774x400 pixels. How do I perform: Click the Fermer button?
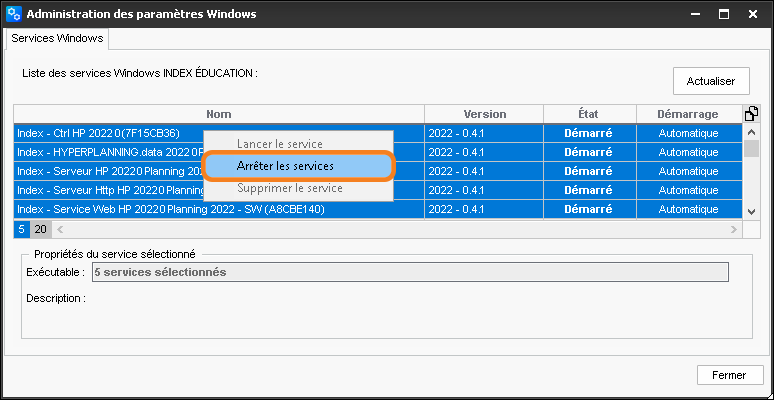point(729,375)
